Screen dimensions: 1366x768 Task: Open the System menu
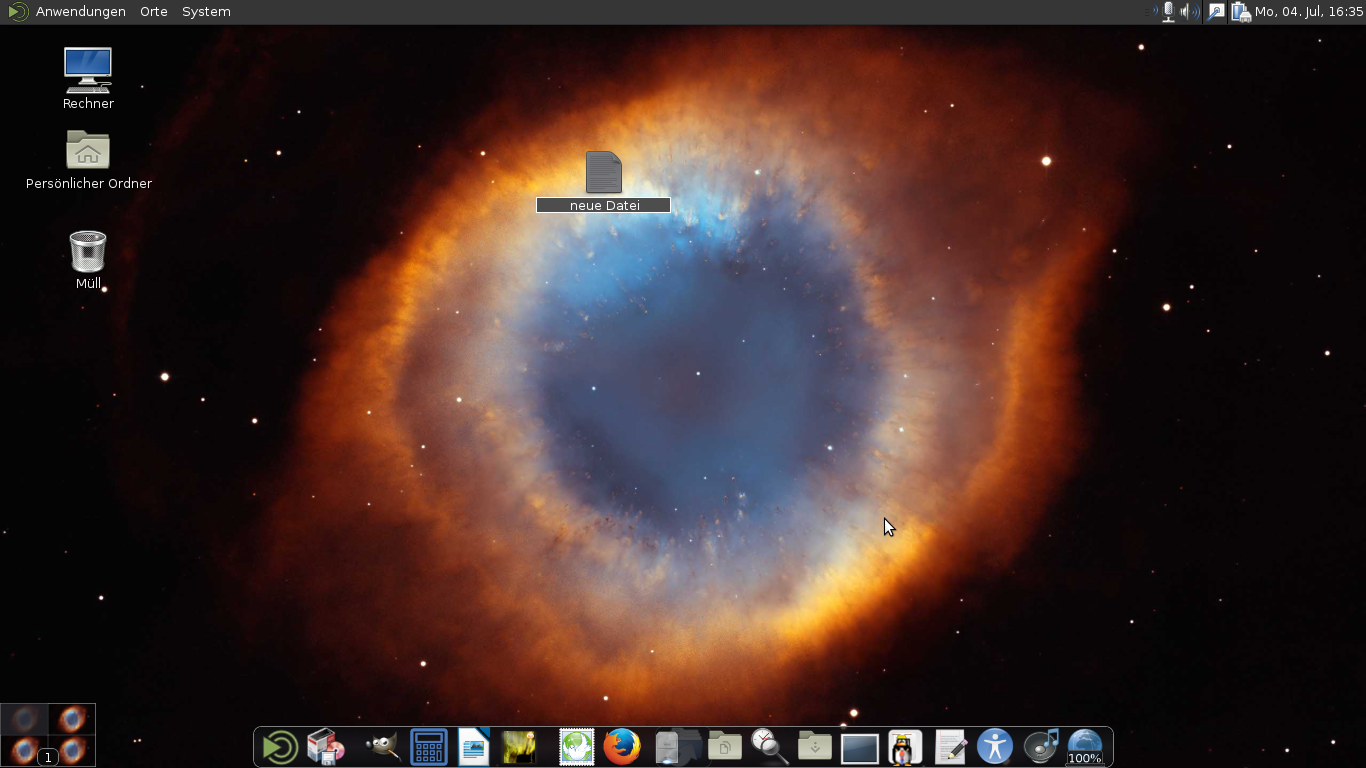tap(206, 12)
